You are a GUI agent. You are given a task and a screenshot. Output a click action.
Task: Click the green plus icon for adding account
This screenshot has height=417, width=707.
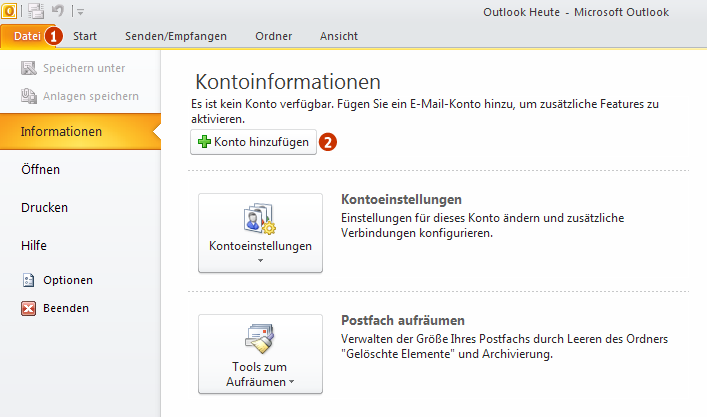[204, 142]
